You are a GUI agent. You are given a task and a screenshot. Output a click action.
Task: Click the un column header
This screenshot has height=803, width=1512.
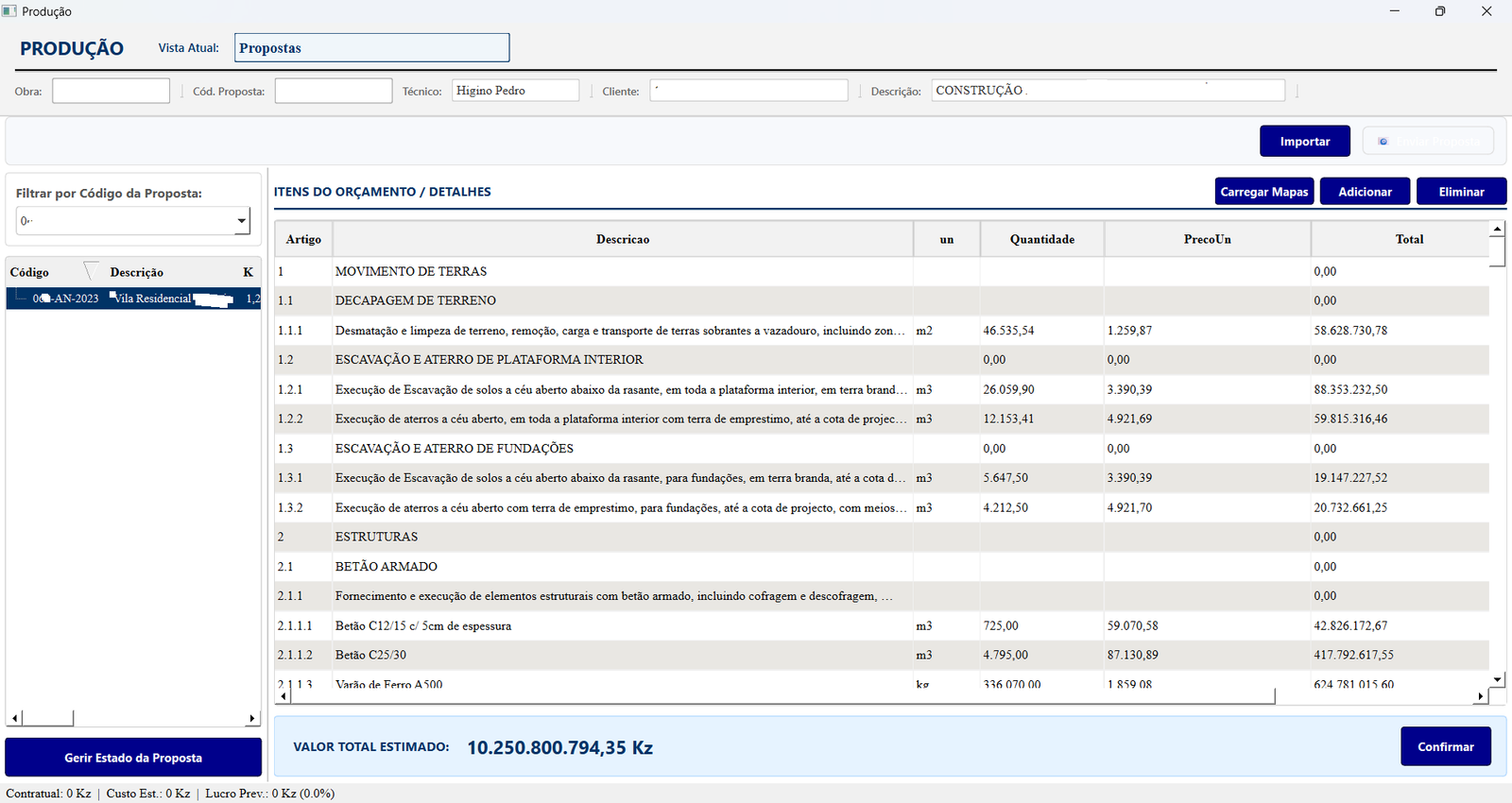coord(947,239)
